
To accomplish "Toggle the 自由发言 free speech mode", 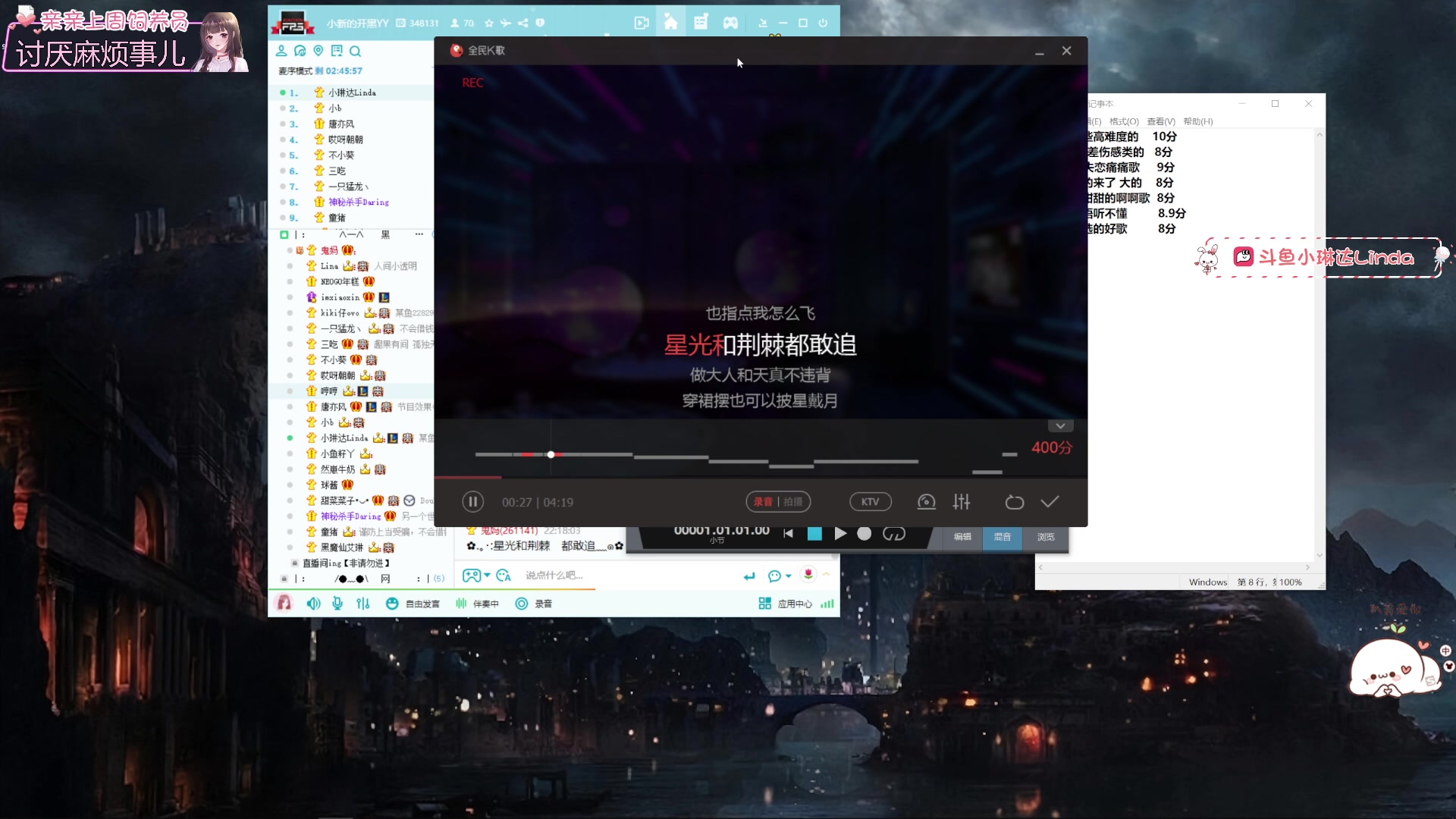I will pyautogui.click(x=413, y=604).
